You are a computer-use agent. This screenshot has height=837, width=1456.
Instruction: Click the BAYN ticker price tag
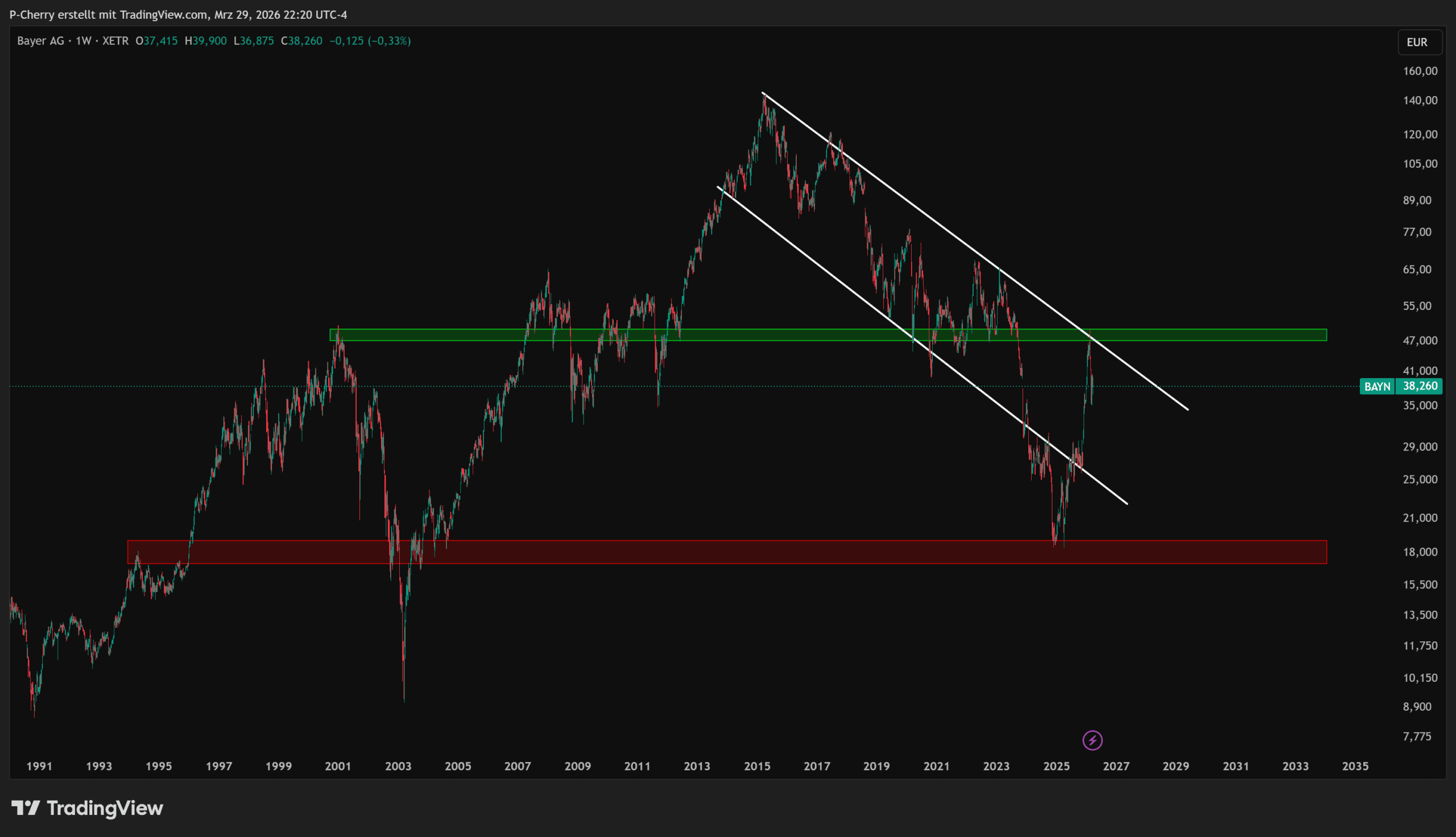tap(1377, 386)
